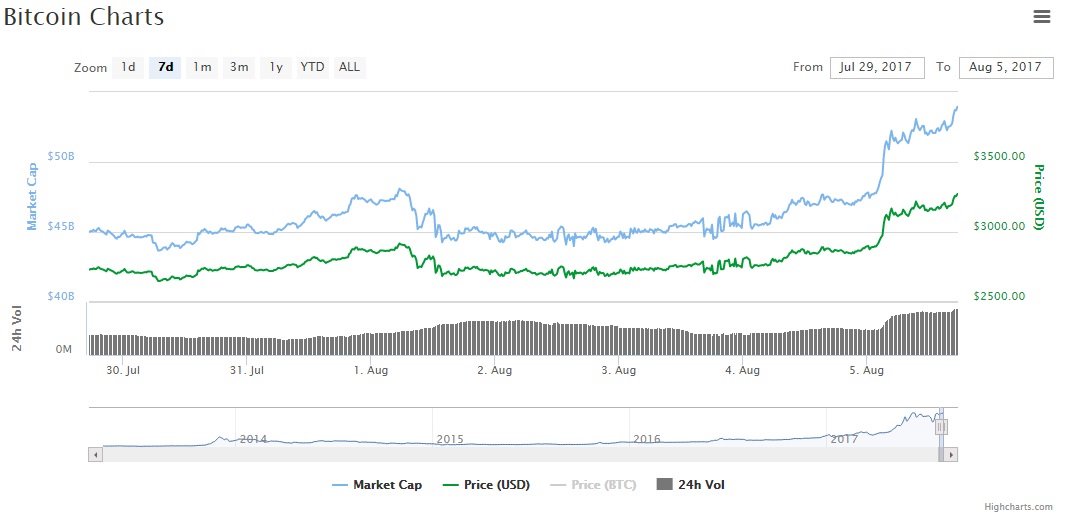Click the 4. Aug date label
1073x514 pixels.
(742, 370)
